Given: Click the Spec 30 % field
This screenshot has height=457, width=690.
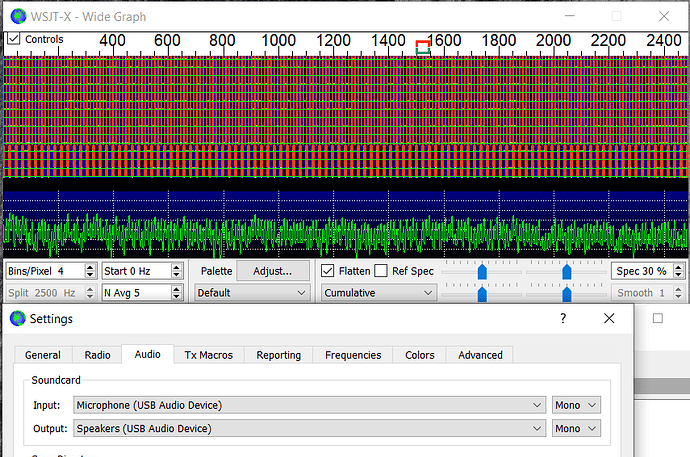Looking at the screenshot, I should (642, 271).
